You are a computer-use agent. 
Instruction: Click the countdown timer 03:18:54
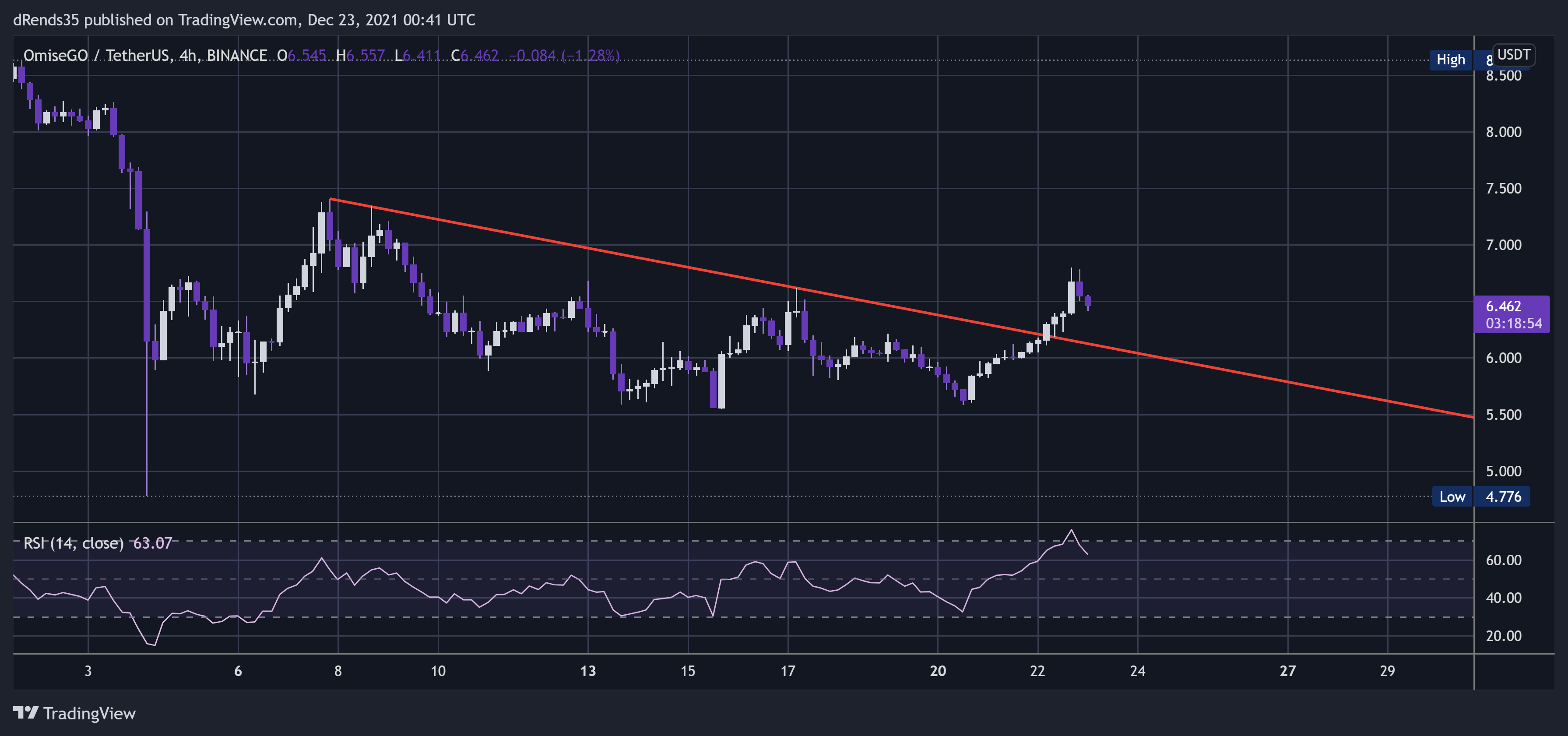[1513, 323]
